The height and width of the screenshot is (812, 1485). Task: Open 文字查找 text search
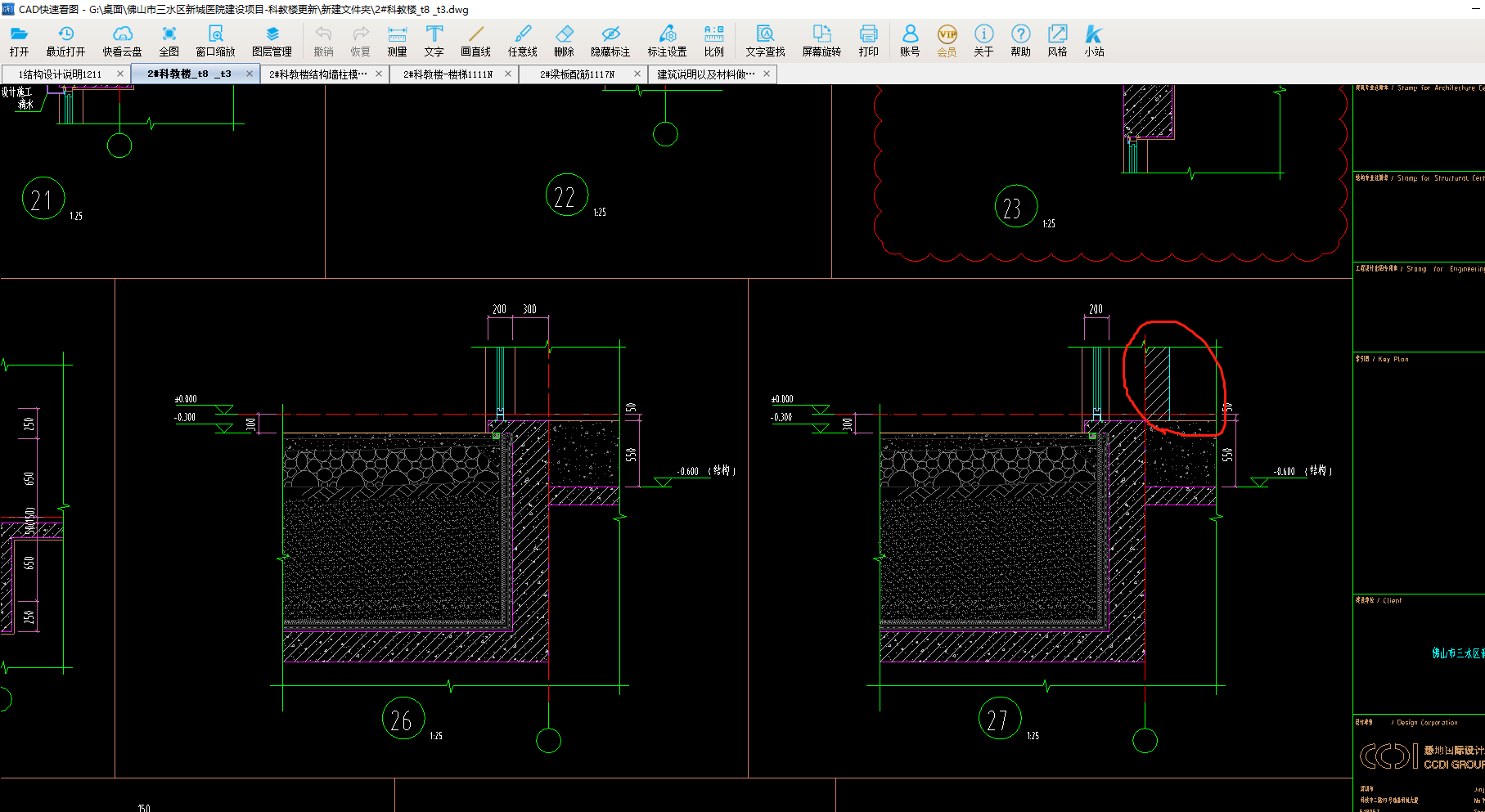(x=765, y=40)
